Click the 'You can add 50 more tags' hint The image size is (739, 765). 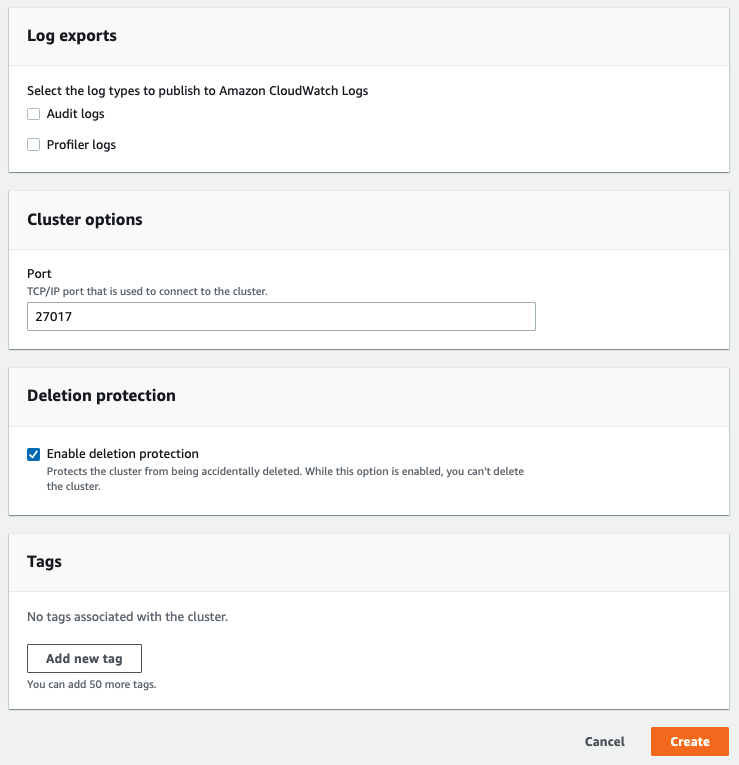(92, 685)
